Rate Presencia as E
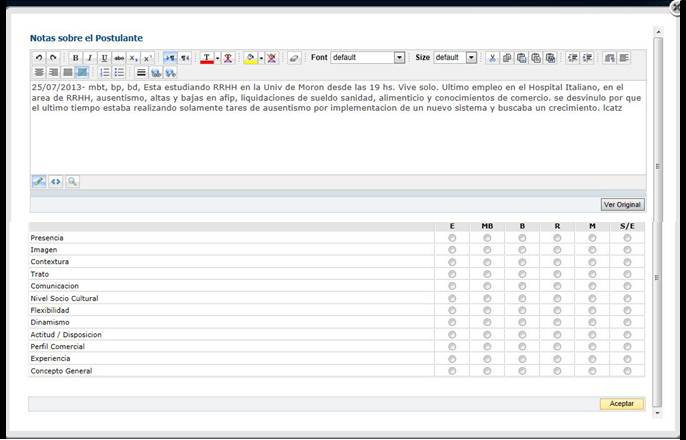Viewport: 686px width, 440px height. [452, 238]
